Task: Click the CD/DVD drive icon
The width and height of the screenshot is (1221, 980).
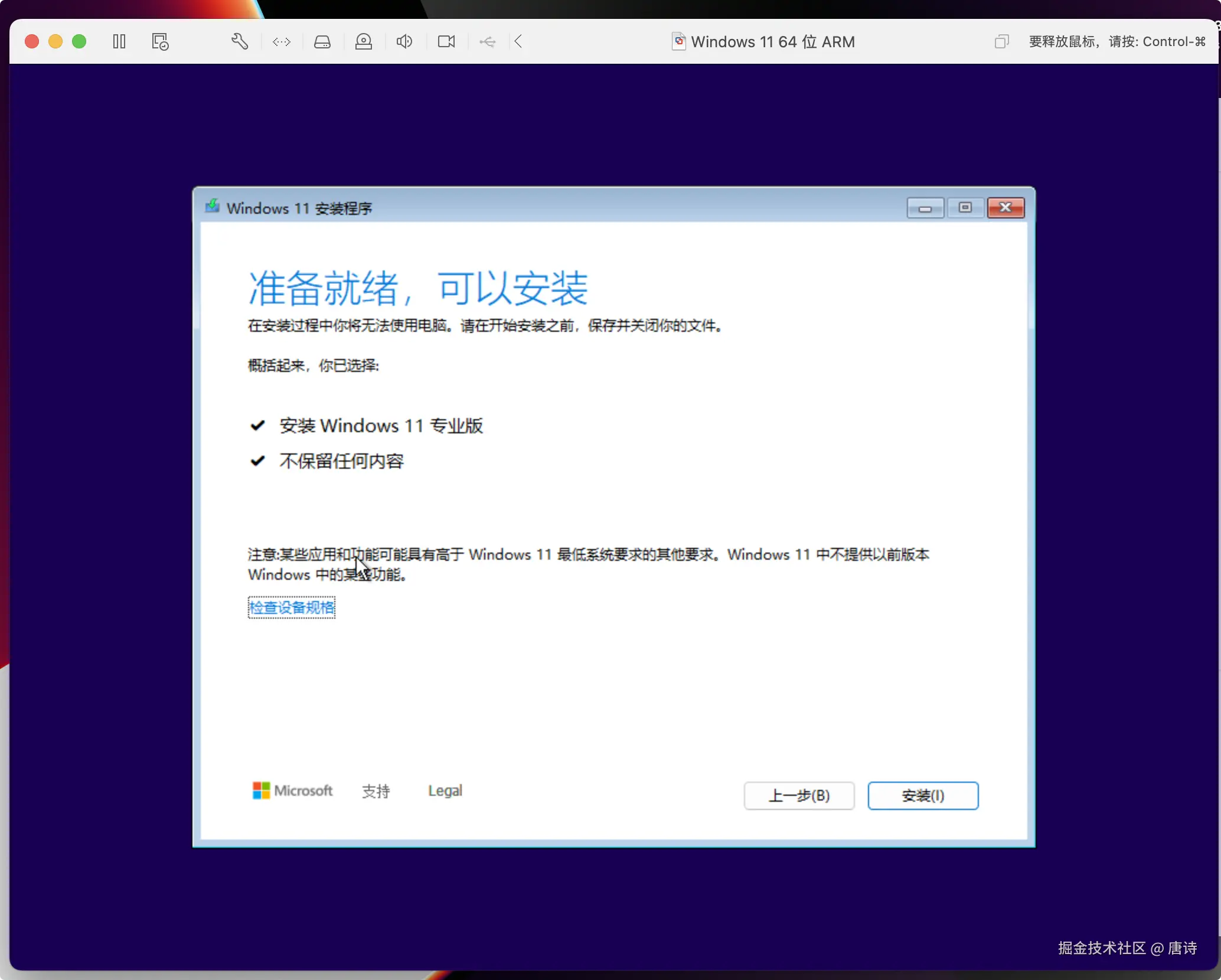Action: (364, 41)
